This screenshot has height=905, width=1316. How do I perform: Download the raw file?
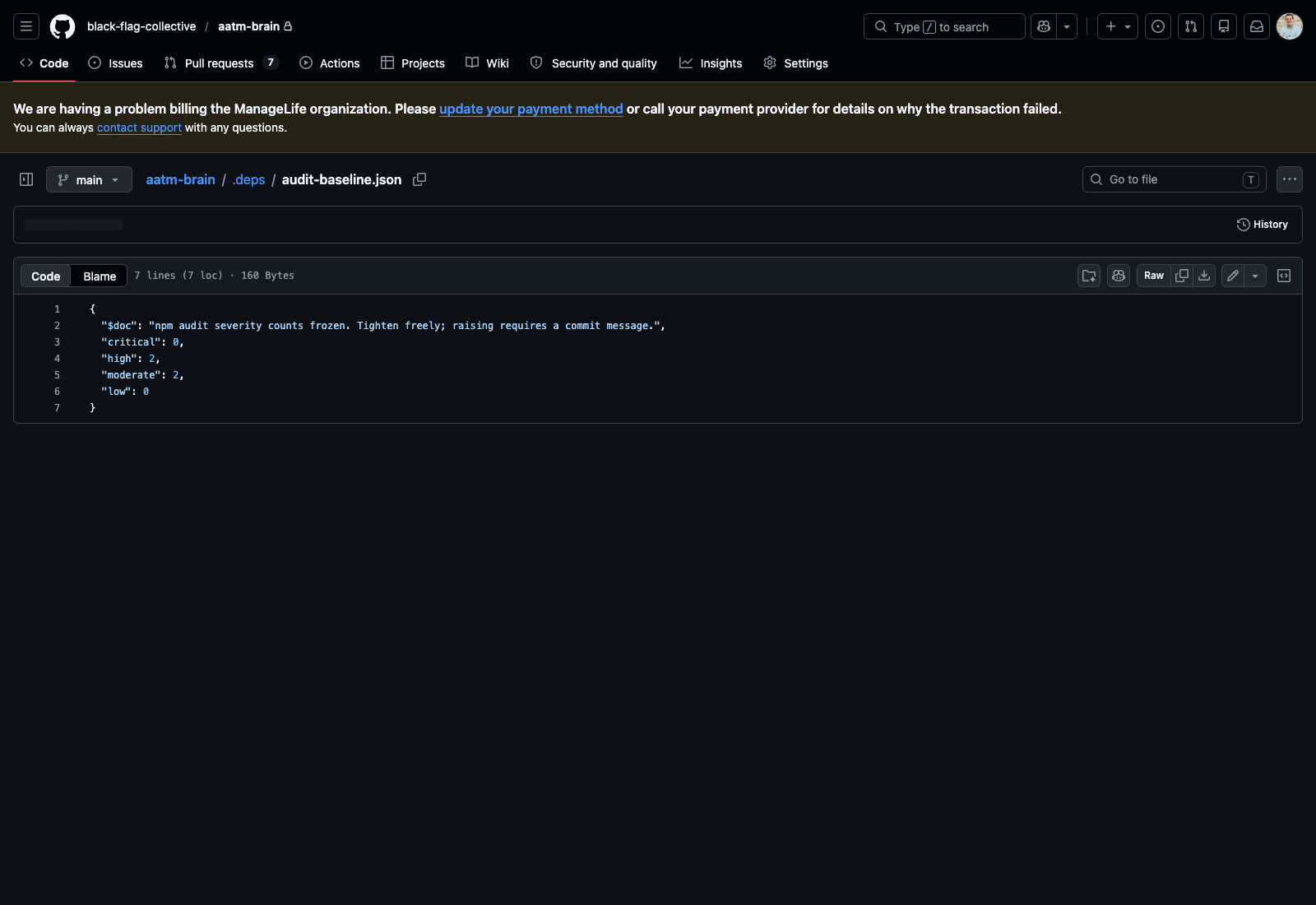click(1203, 276)
